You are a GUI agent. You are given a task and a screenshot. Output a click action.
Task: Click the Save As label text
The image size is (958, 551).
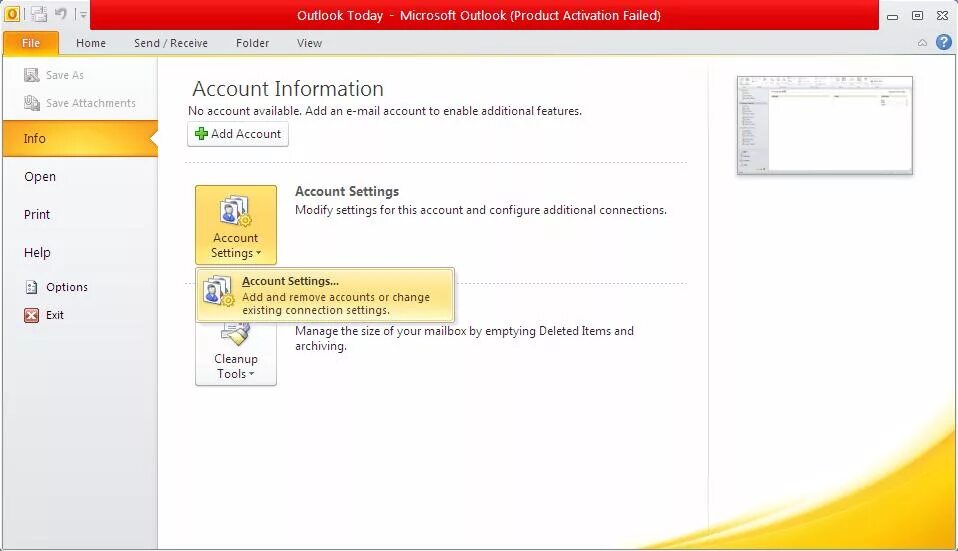pyautogui.click(x=65, y=75)
